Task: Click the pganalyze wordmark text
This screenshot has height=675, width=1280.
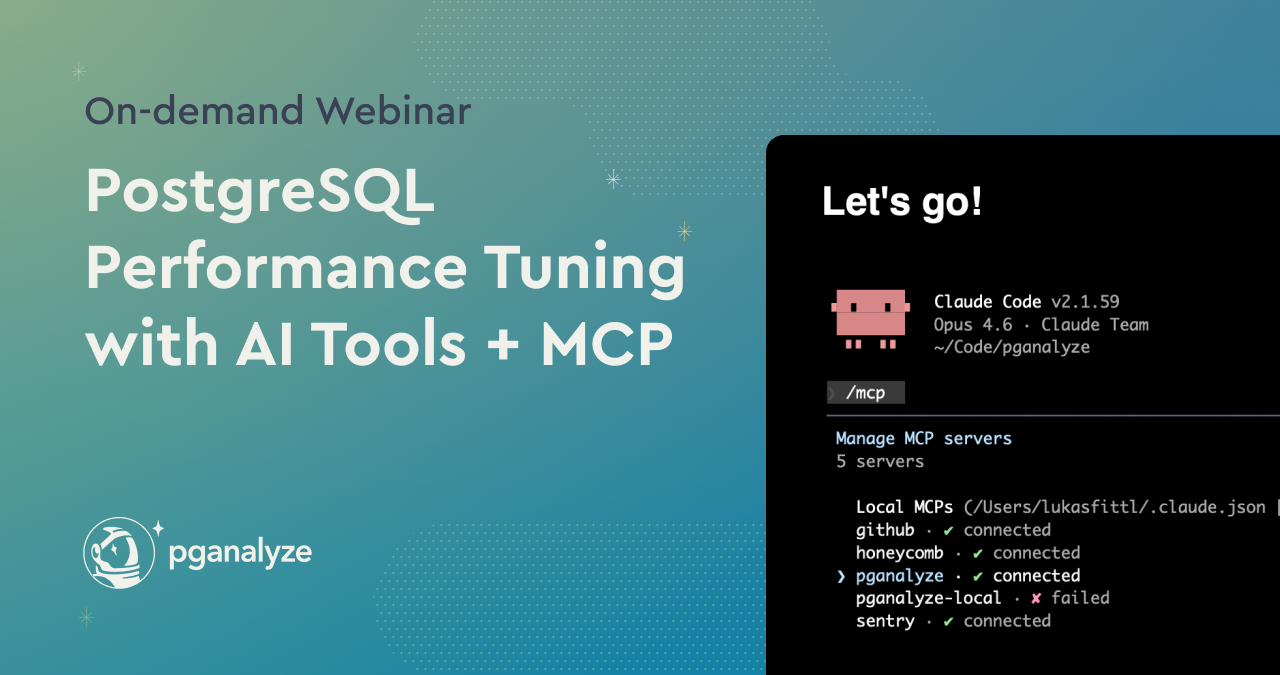Action: coord(240,553)
